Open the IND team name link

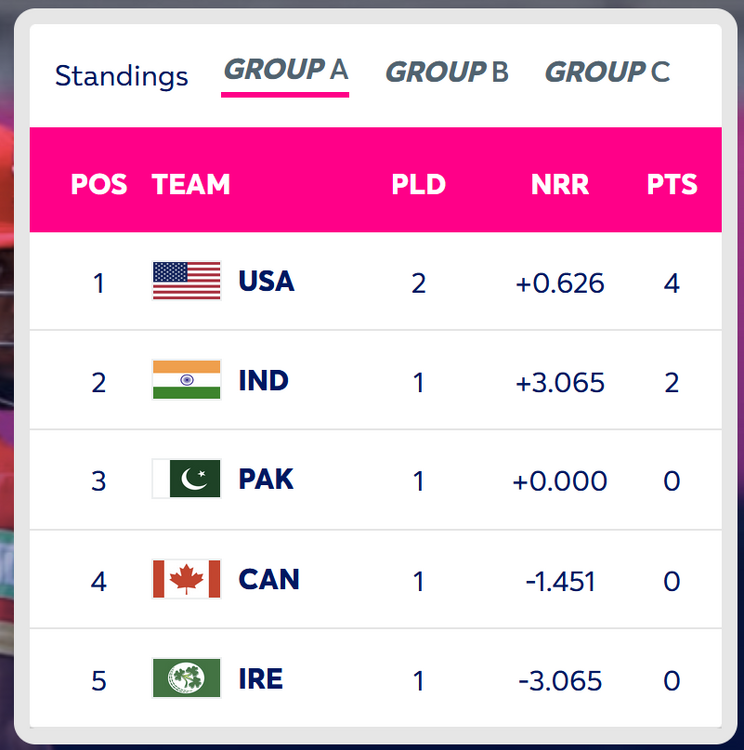263,380
